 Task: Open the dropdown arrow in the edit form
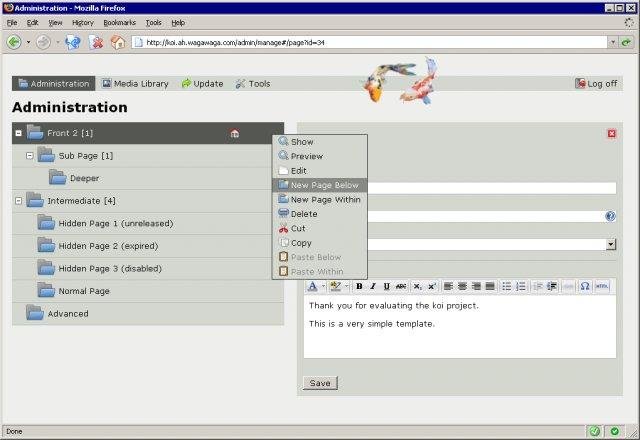(611, 244)
